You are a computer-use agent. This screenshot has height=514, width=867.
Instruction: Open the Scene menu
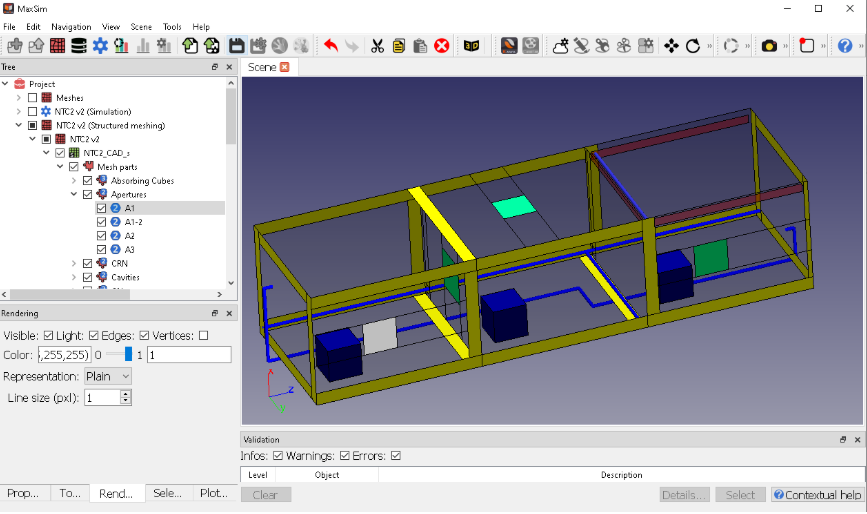tap(141, 26)
